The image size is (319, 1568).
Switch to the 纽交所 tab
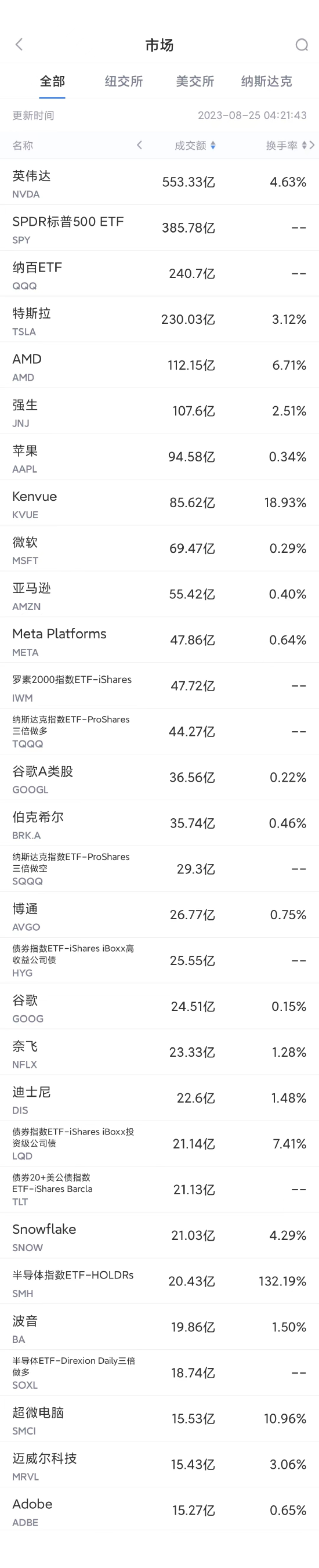(x=124, y=81)
